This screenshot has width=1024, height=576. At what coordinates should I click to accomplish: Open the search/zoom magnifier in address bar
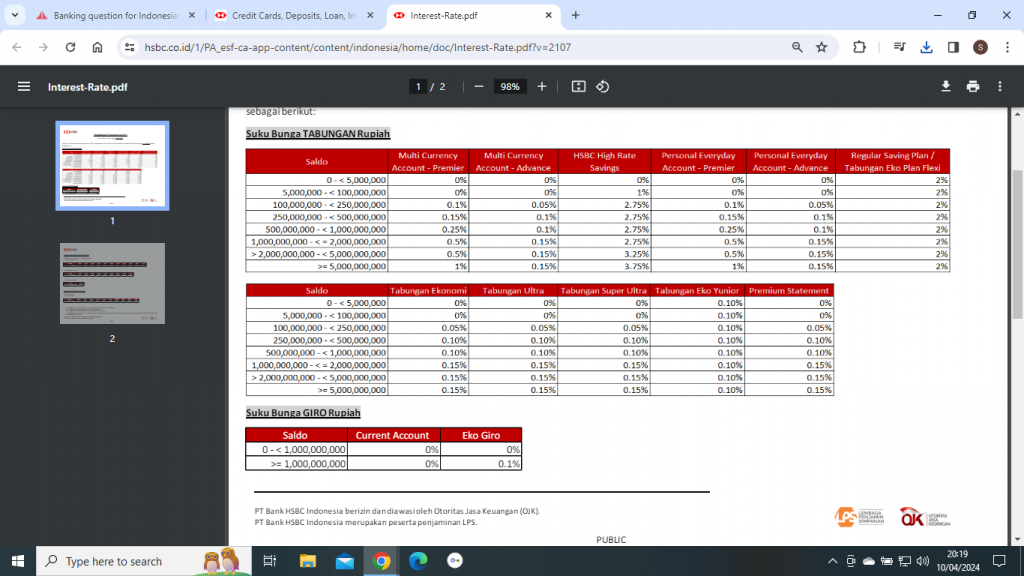tap(797, 47)
